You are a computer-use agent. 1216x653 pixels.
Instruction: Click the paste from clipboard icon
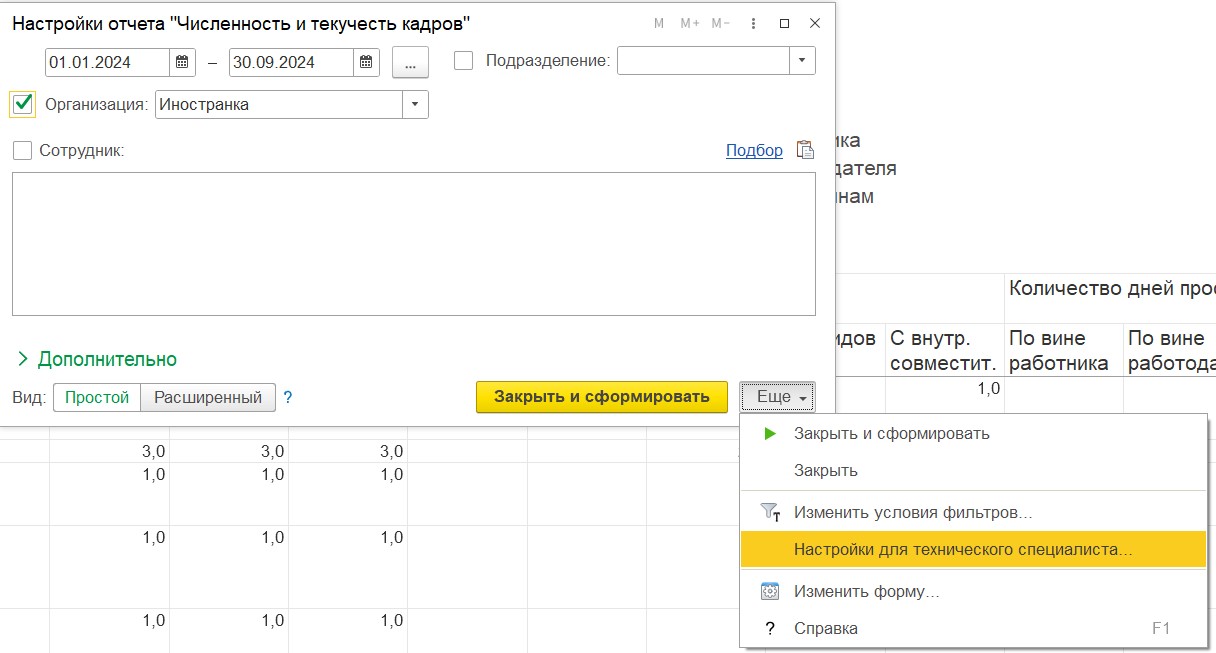[x=805, y=150]
